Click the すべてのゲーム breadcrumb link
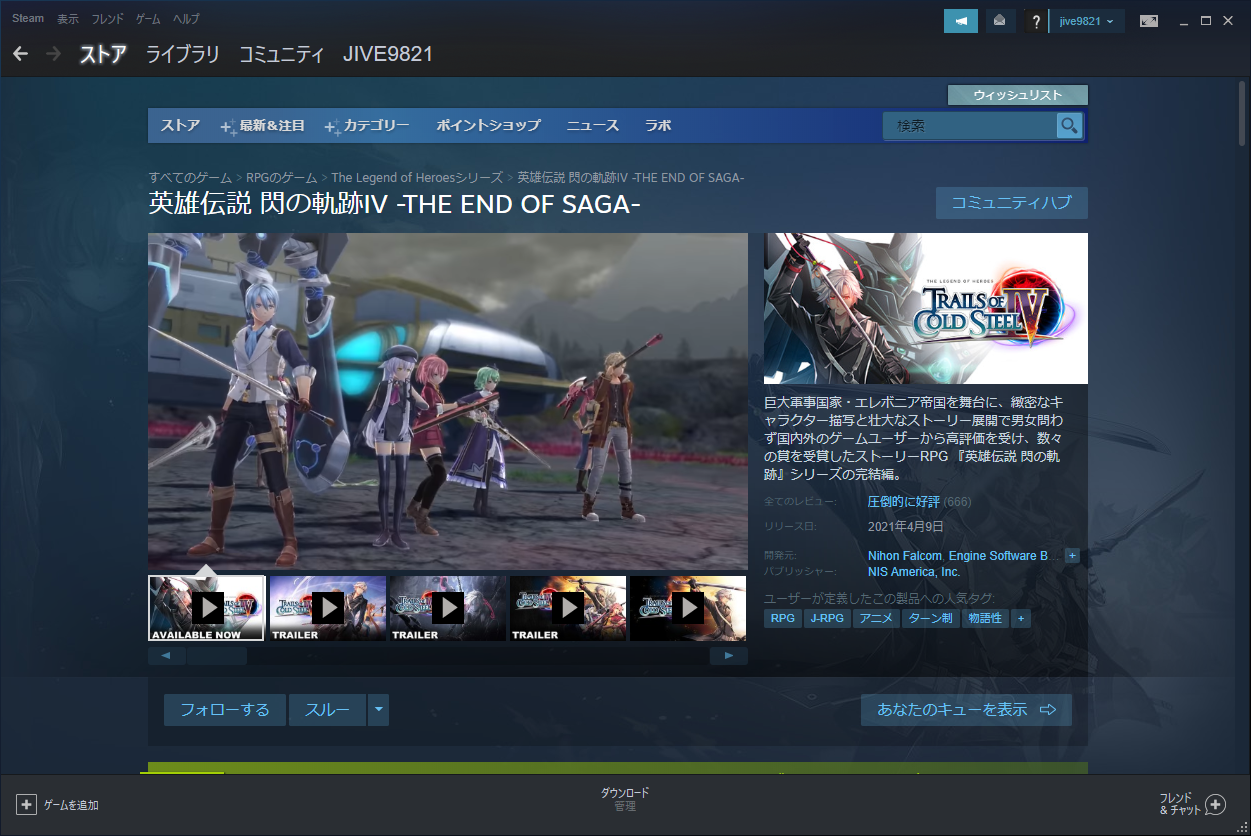The width and height of the screenshot is (1251, 836). [190, 178]
